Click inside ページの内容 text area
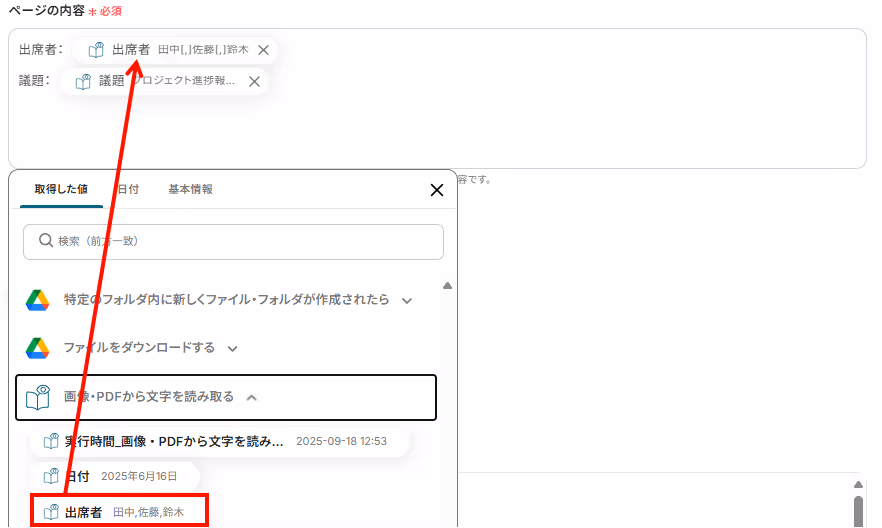 point(437,98)
